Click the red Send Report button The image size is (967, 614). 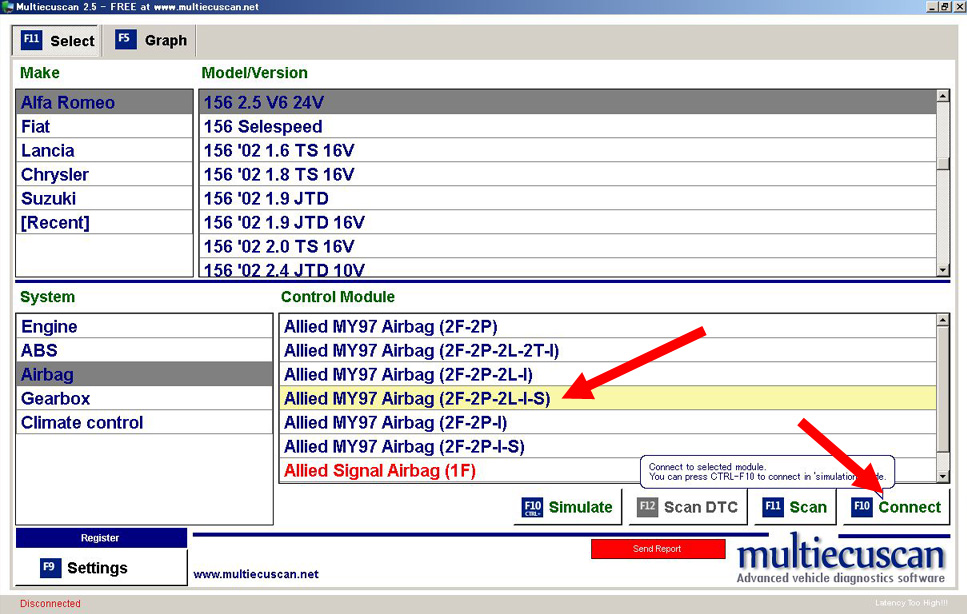(657, 549)
